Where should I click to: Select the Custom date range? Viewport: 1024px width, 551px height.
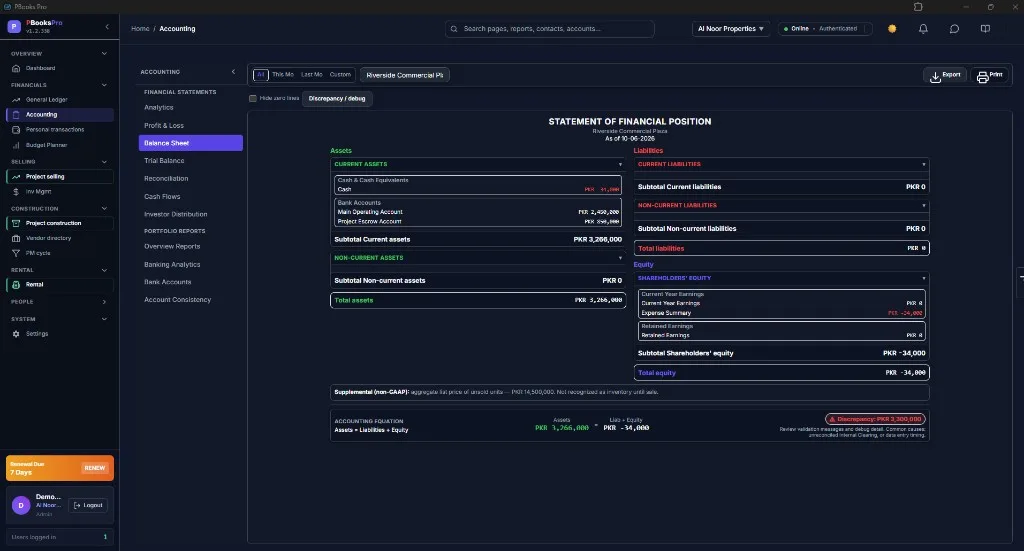pos(340,75)
